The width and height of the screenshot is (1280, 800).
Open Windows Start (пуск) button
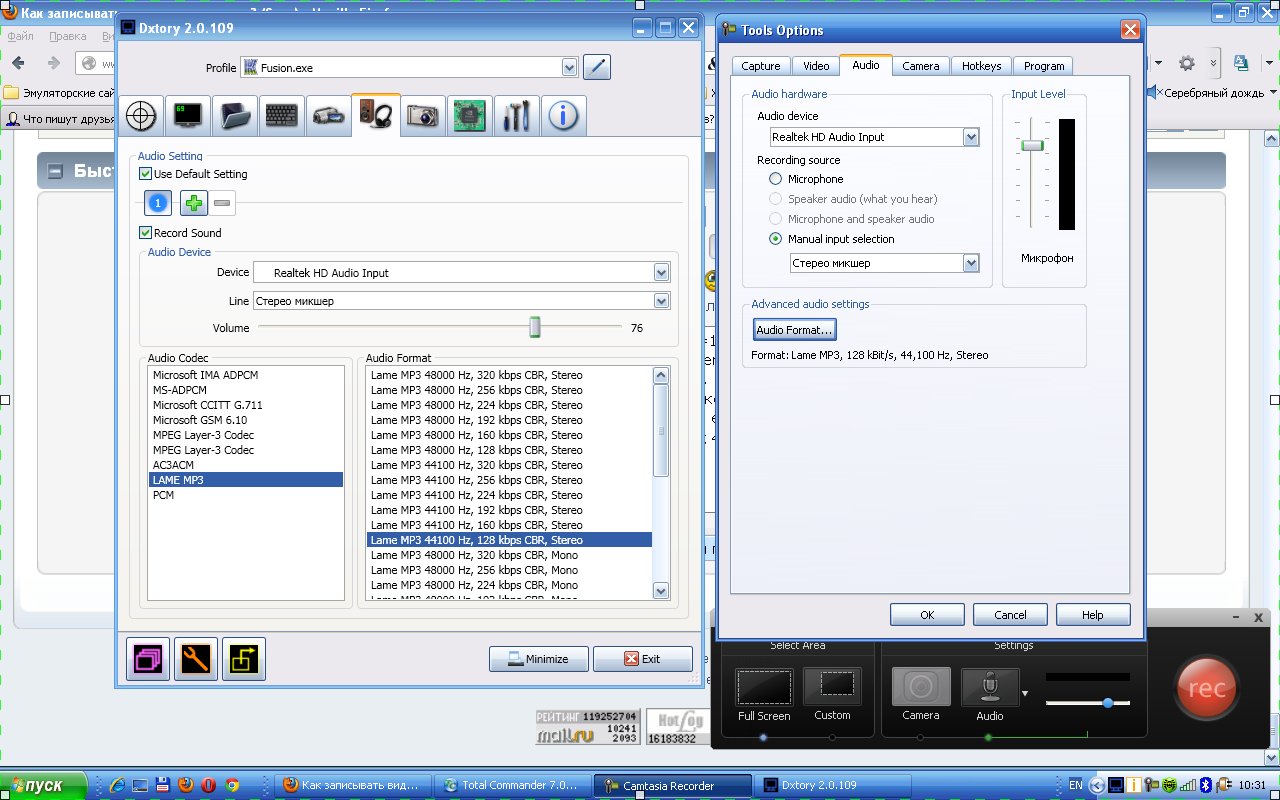click(x=42, y=785)
